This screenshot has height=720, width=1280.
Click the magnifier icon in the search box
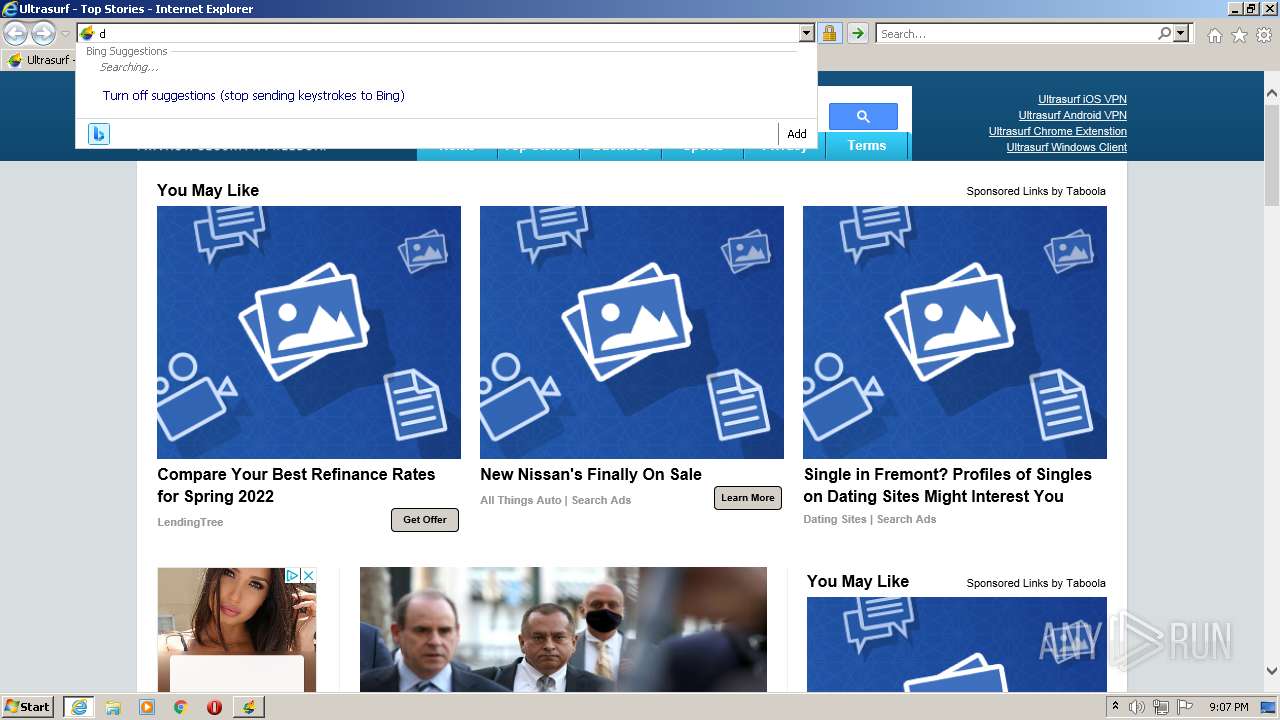click(x=1164, y=34)
